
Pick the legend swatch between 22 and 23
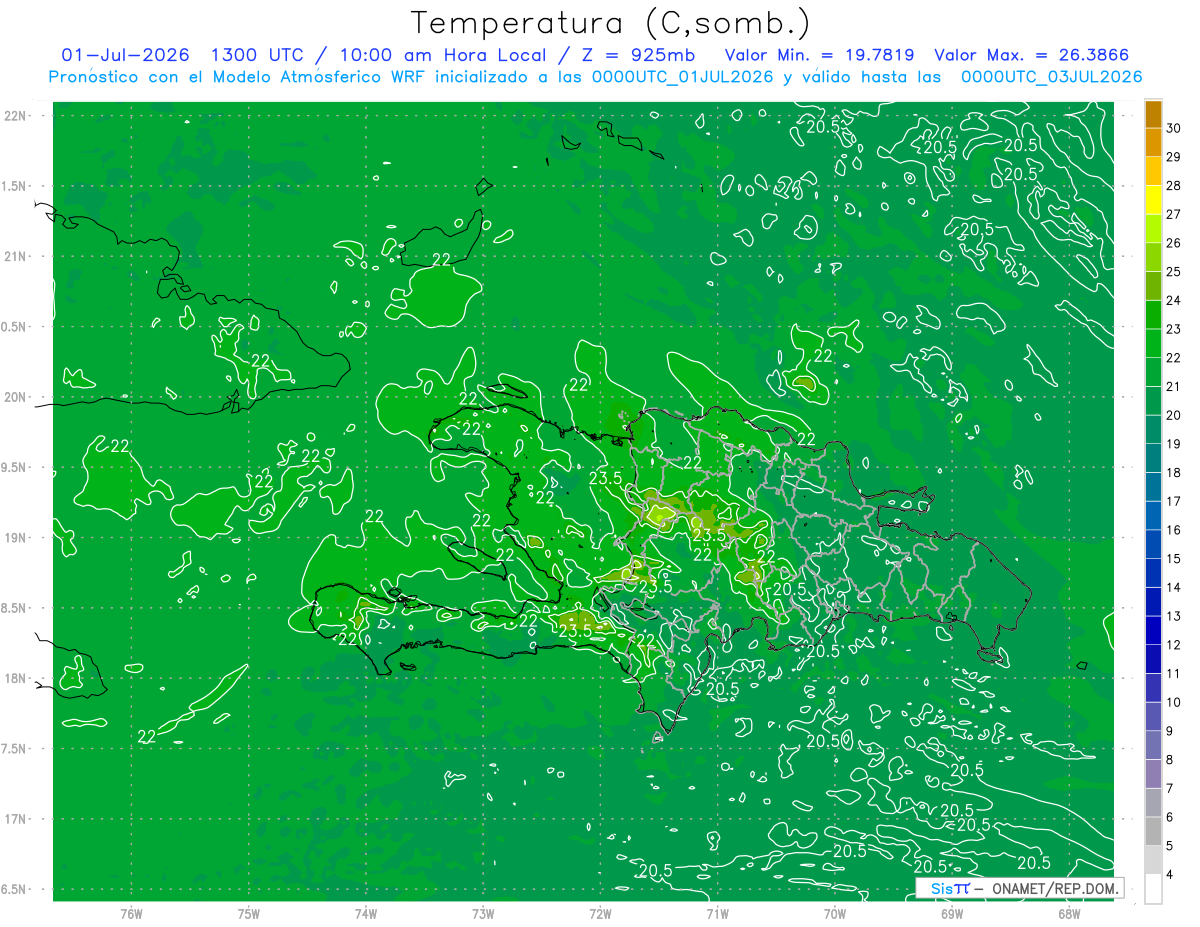(x=1153, y=344)
